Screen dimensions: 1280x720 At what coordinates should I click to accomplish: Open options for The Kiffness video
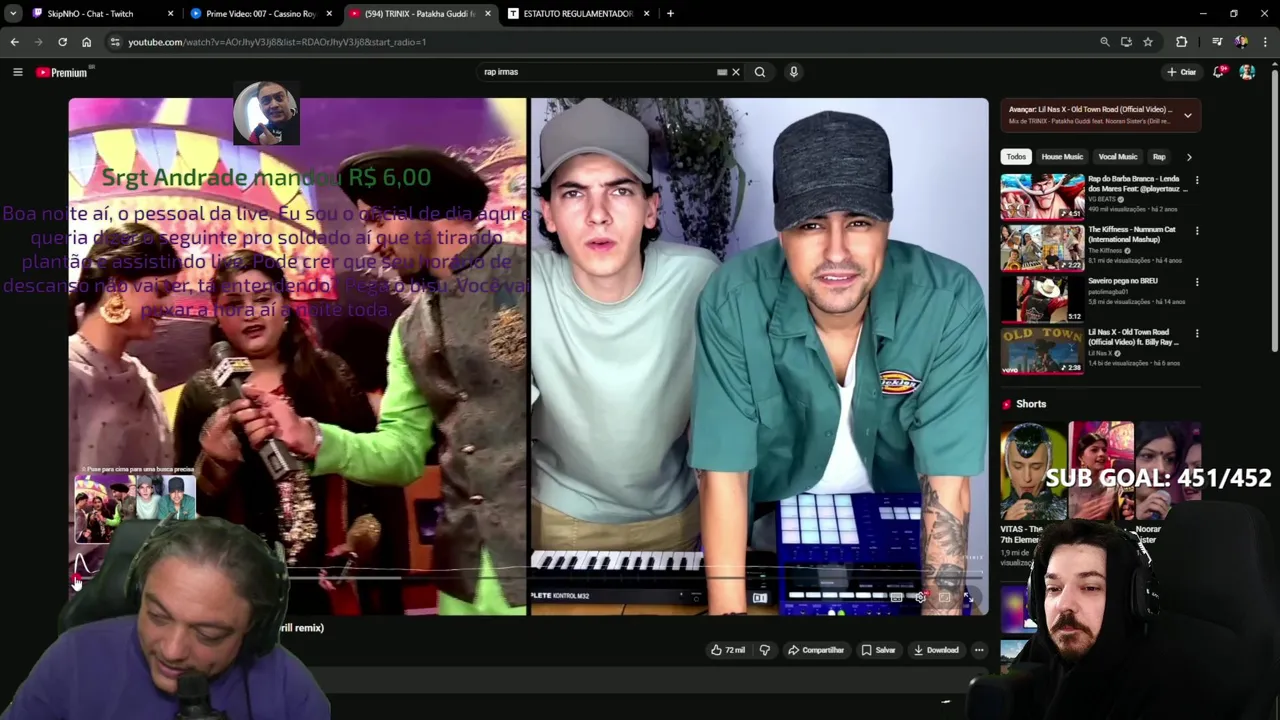tap(1197, 231)
